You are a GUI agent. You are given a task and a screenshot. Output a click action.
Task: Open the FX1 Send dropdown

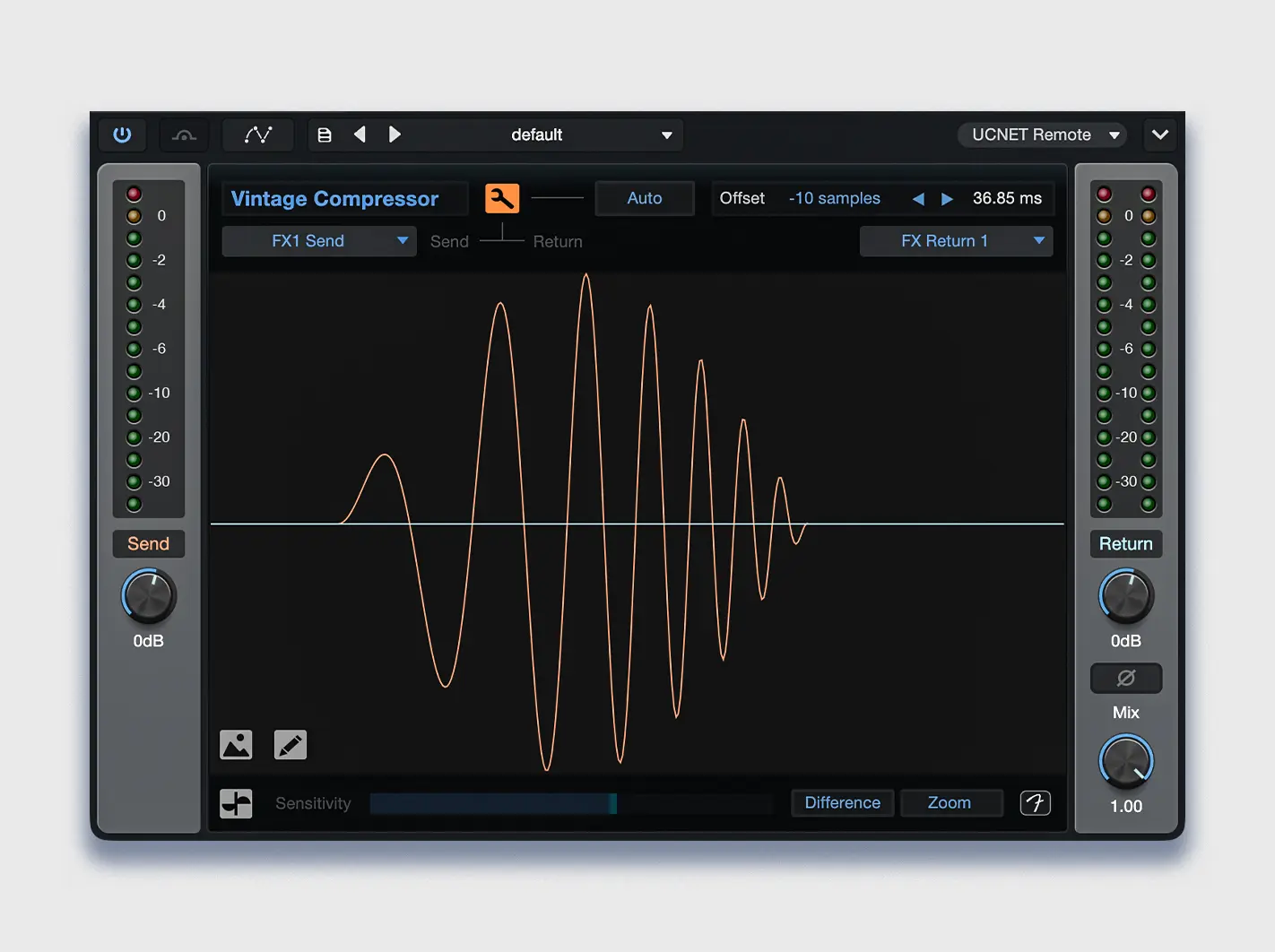tap(319, 241)
